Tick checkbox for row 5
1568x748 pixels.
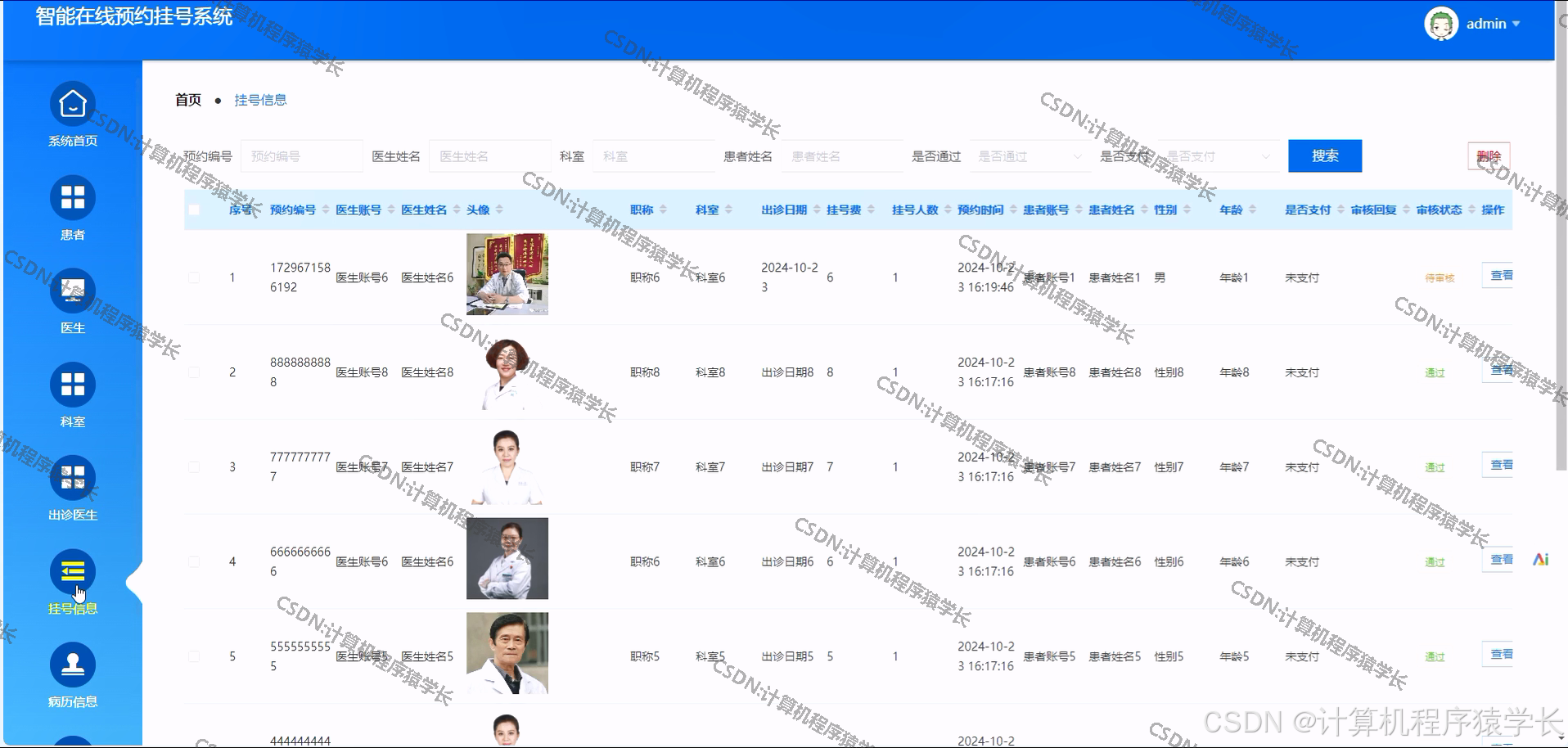click(194, 657)
